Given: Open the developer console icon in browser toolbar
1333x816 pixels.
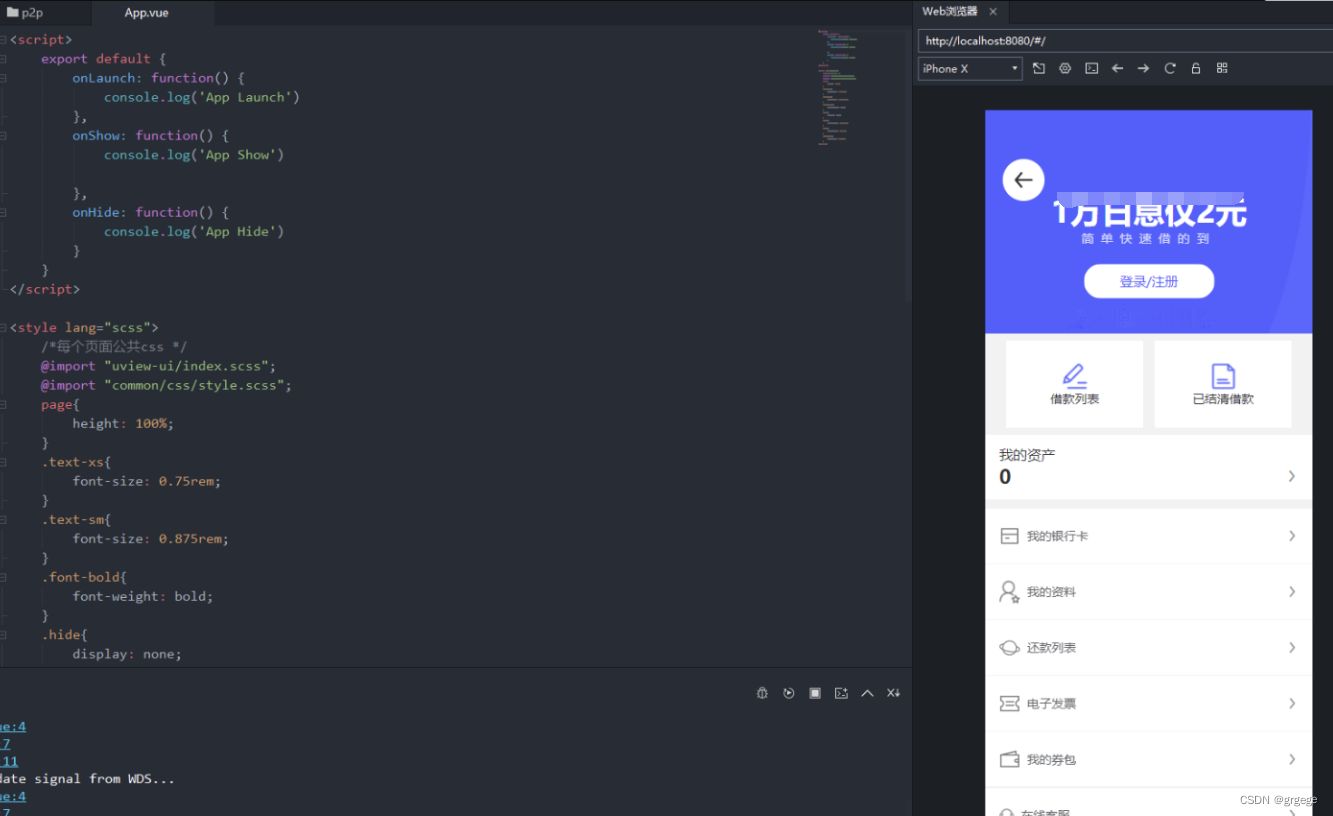Looking at the screenshot, I should point(1090,68).
